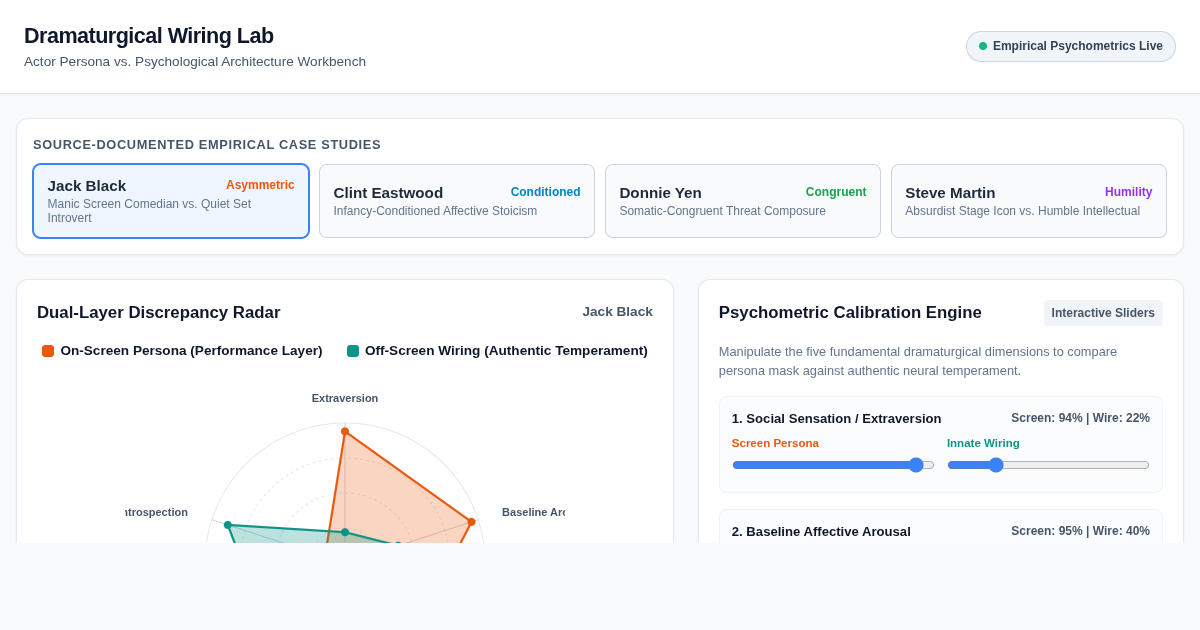Click the Baseline Arousal axis label on radar
Viewport: 1200px width, 630px height.
click(533, 512)
